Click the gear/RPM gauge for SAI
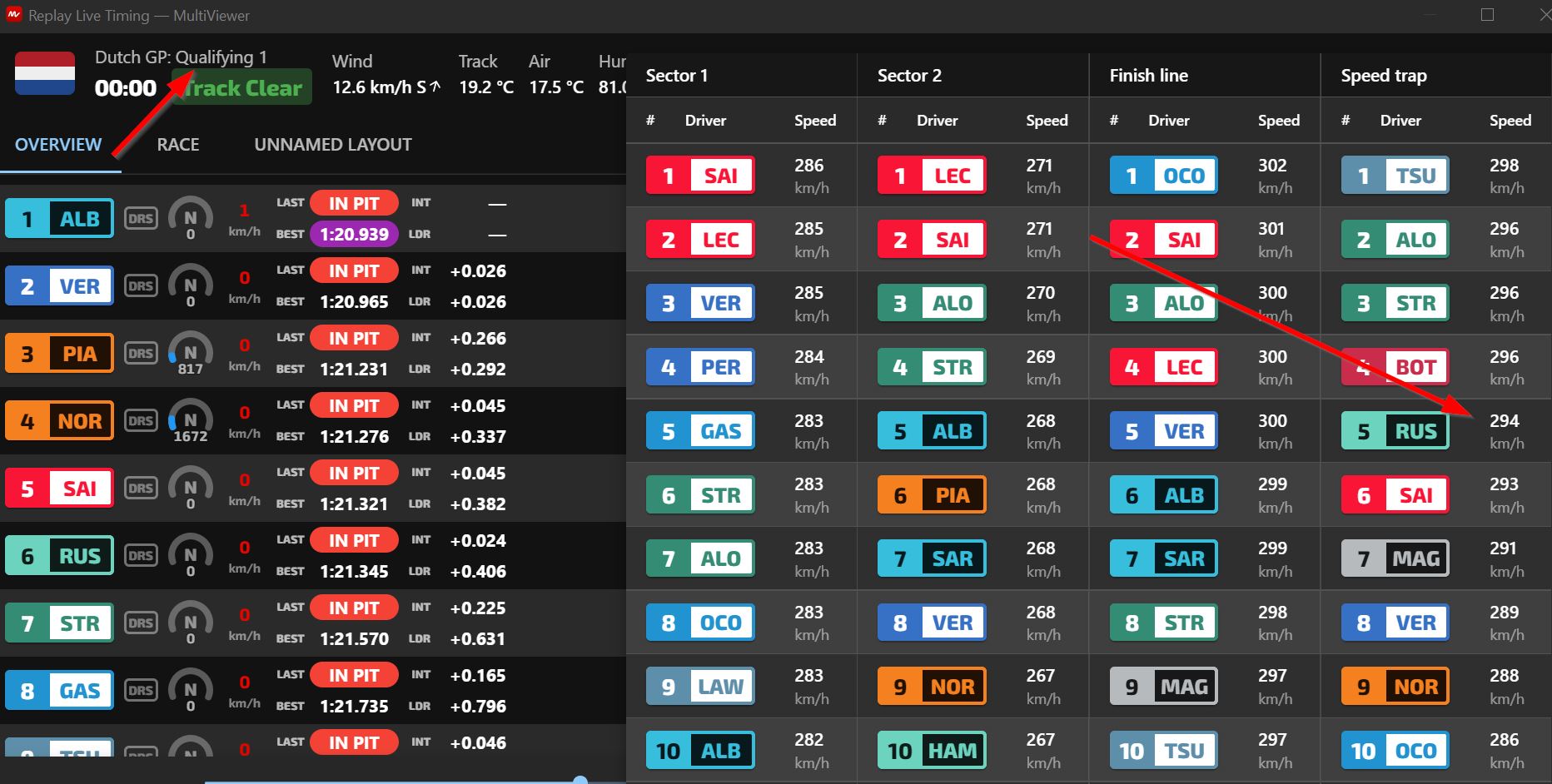This screenshot has width=1552, height=784. point(191,489)
